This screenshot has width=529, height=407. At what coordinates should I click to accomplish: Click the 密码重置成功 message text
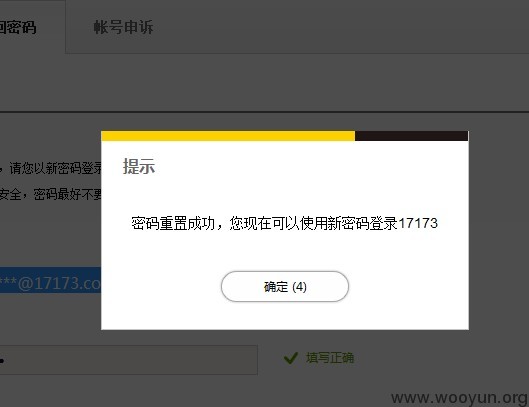(173, 223)
